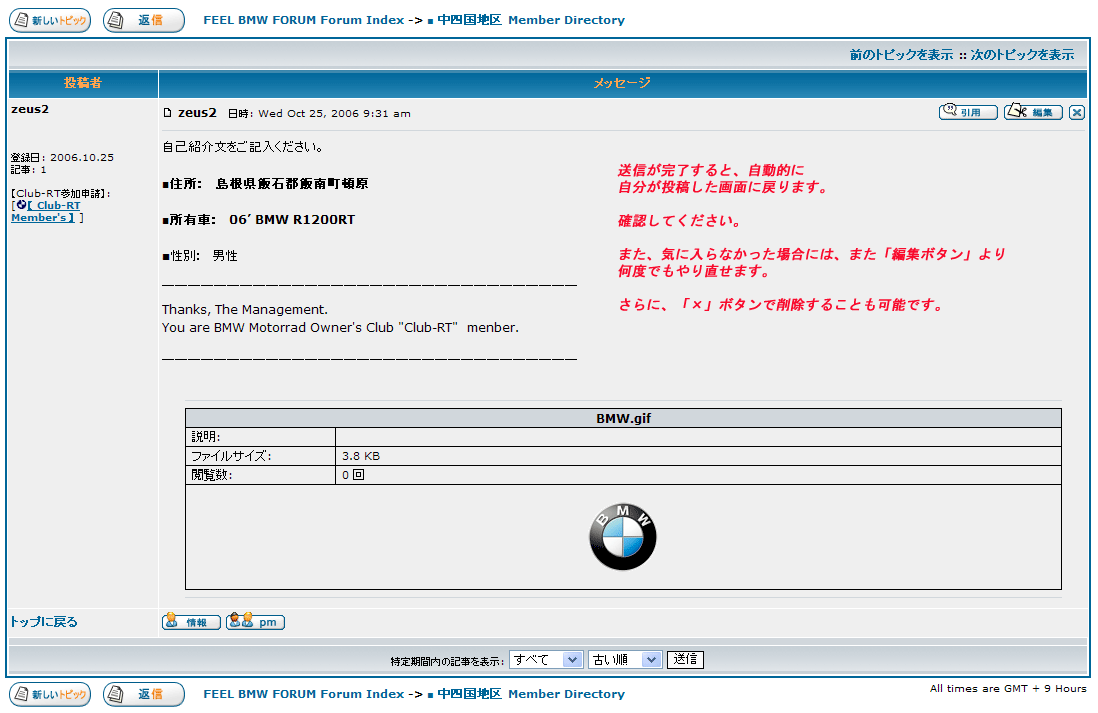Screen dimensions: 1098x713
Task: Click the 閲覧数: label in attachment table
Action: tap(211, 475)
